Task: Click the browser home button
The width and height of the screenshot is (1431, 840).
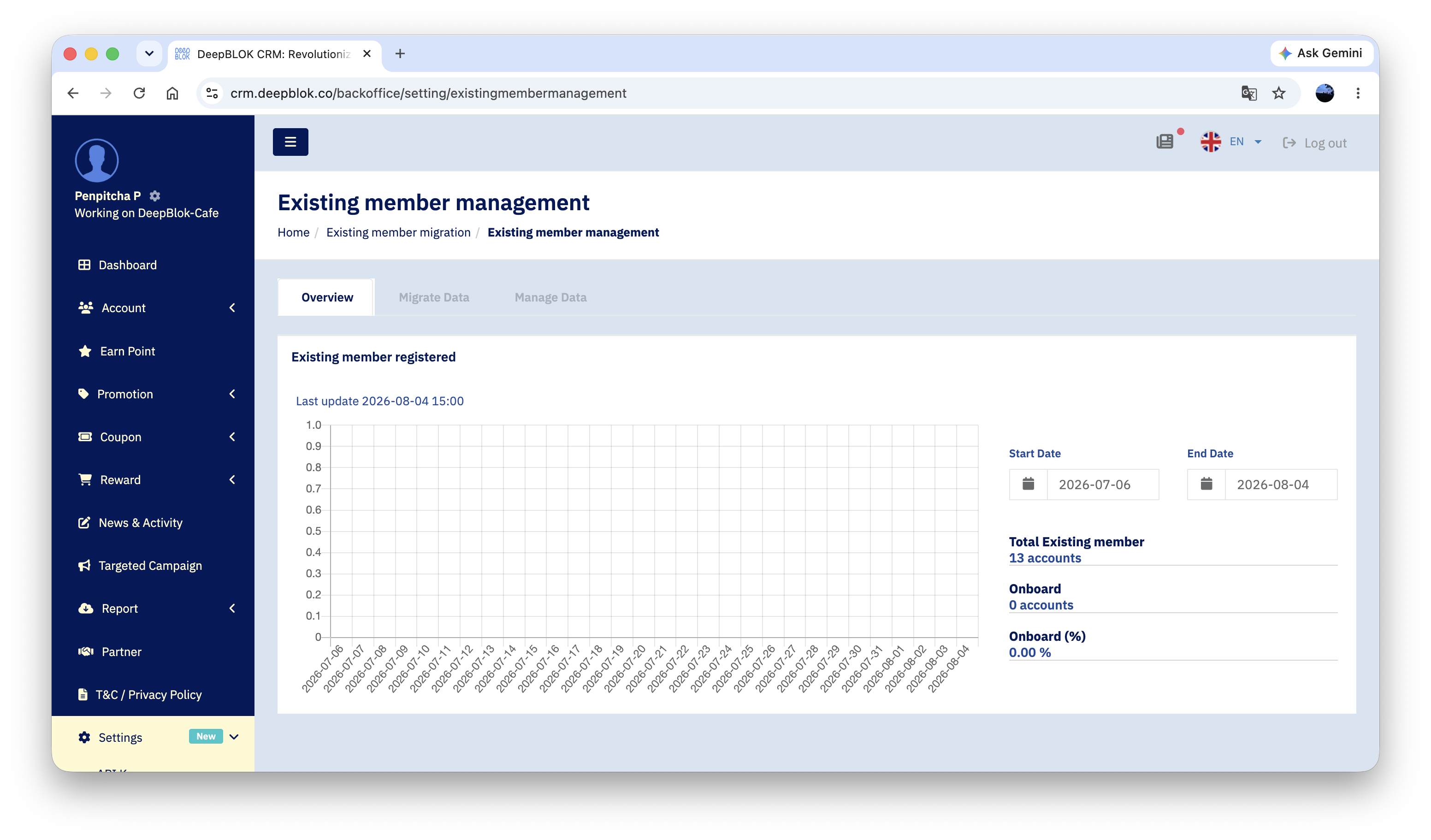Action: pos(172,93)
